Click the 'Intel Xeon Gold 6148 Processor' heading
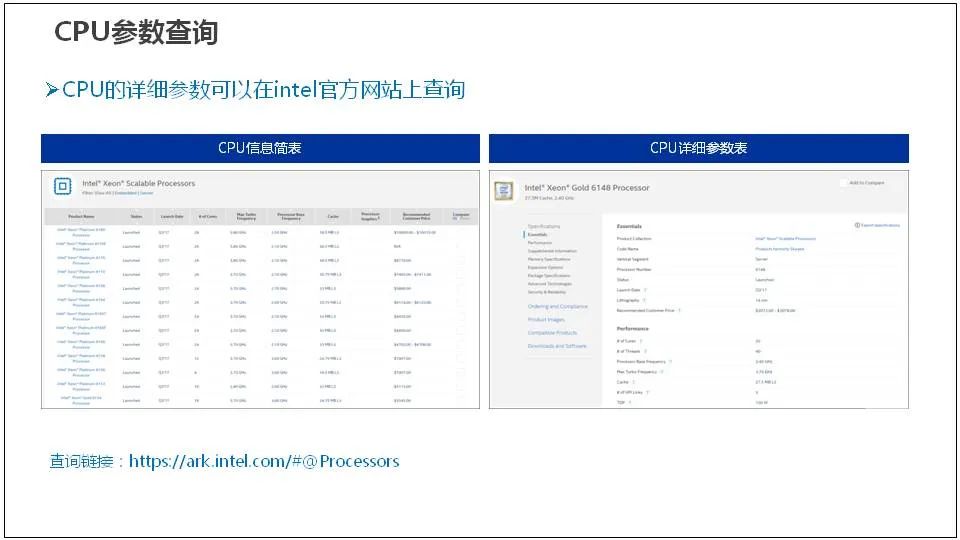Screen dimensions: 960x540 tap(587, 187)
